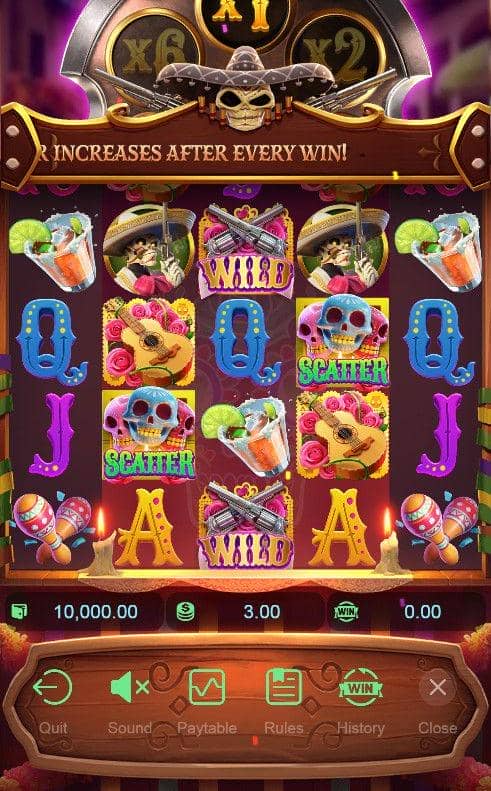
Task: Click the x6 multiplier badge
Action: (152, 51)
